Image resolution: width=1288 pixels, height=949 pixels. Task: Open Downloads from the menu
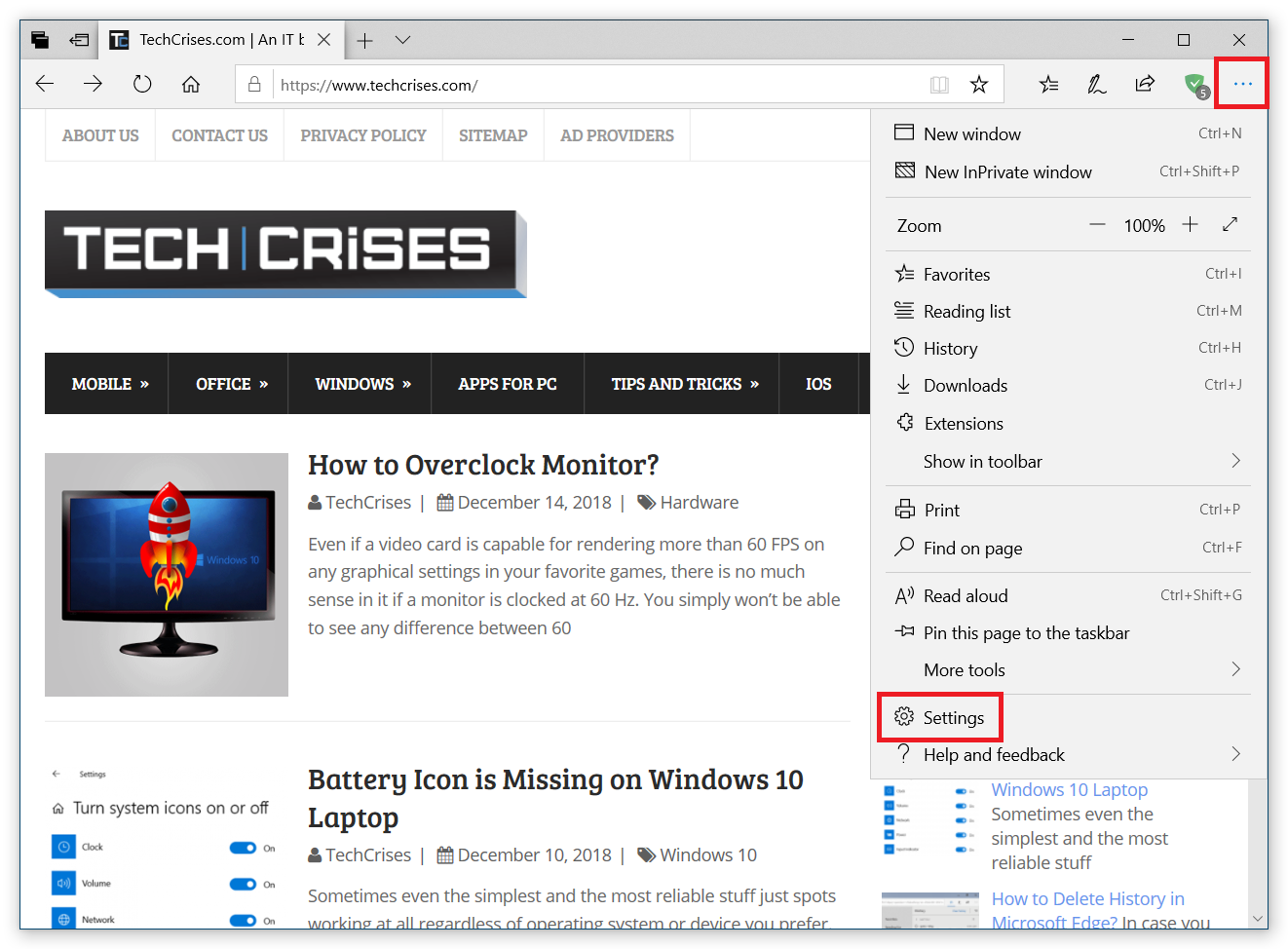[1068, 385]
